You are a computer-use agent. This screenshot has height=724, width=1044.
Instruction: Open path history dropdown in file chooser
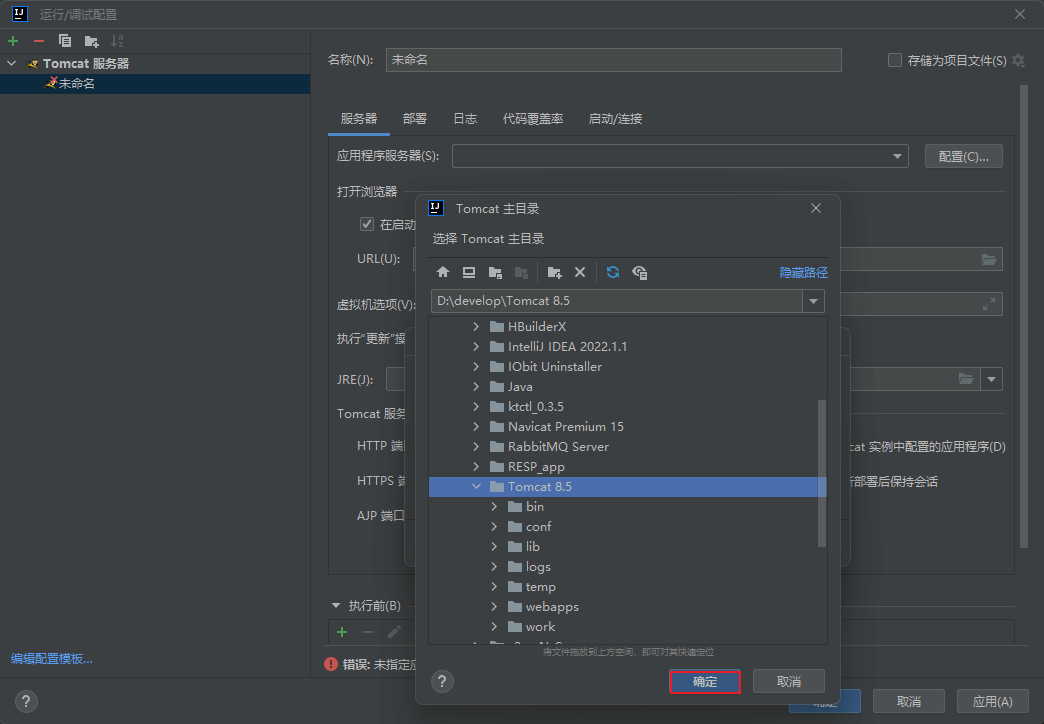click(813, 301)
